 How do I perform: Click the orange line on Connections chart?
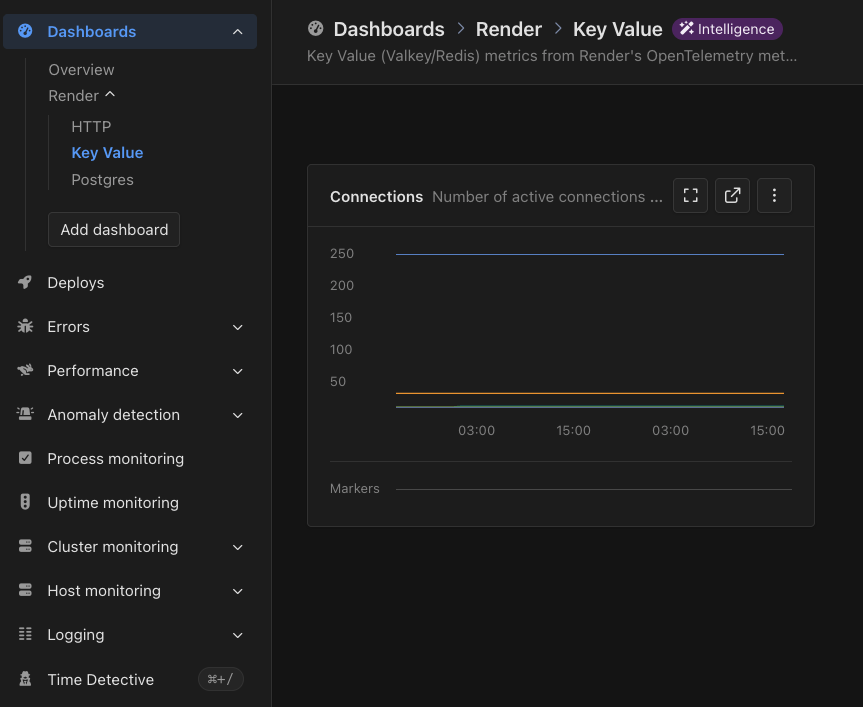[589, 393]
